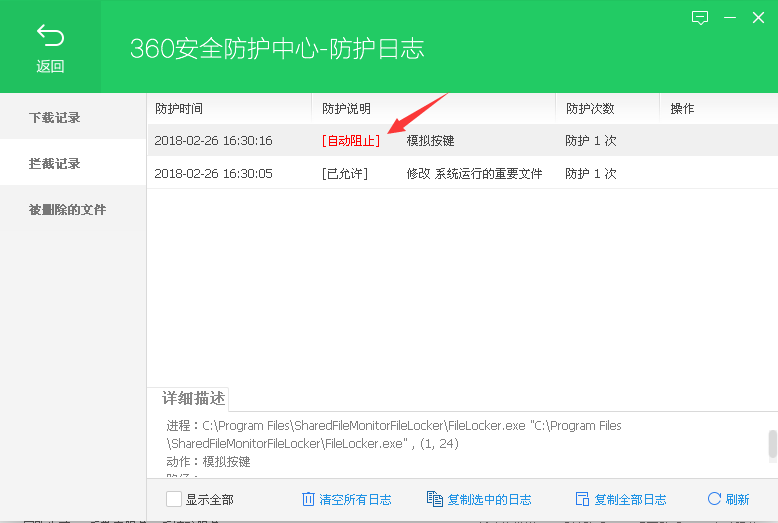Close the 360 protection log window
Image resolution: width=778 pixels, height=523 pixels.
[x=758, y=18]
